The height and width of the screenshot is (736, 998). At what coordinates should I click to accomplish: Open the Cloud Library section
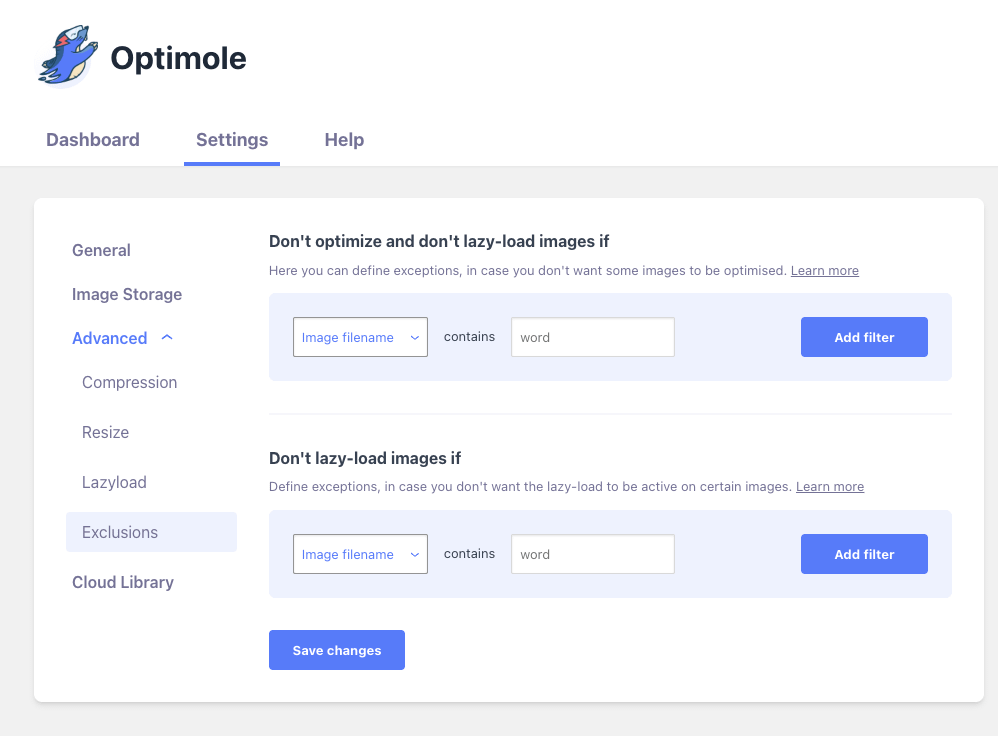123,582
